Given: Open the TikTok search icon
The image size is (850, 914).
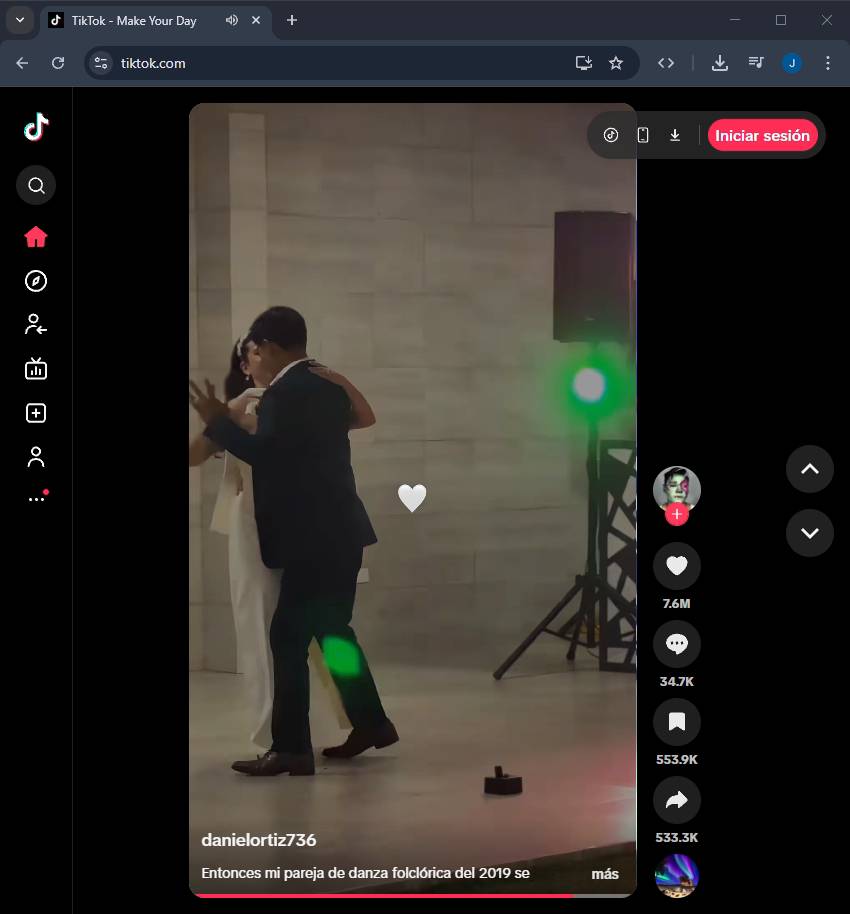Looking at the screenshot, I should point(36,185).
